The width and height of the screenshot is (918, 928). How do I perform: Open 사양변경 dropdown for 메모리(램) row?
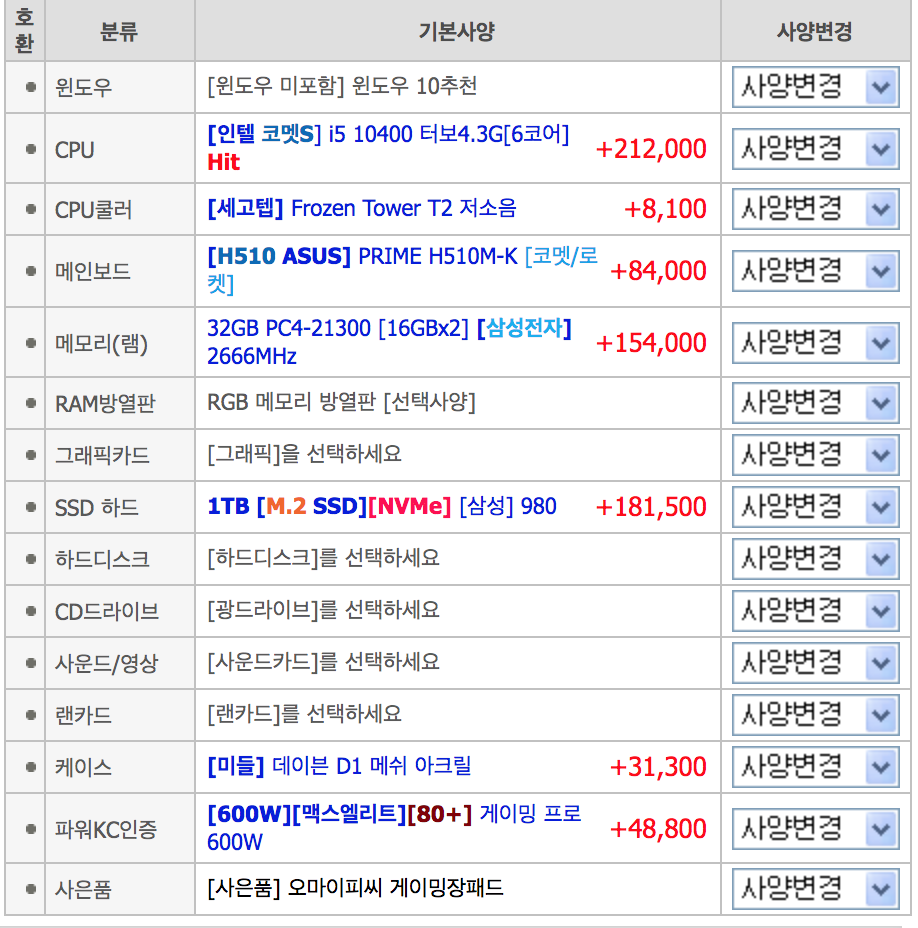(816, 343)
